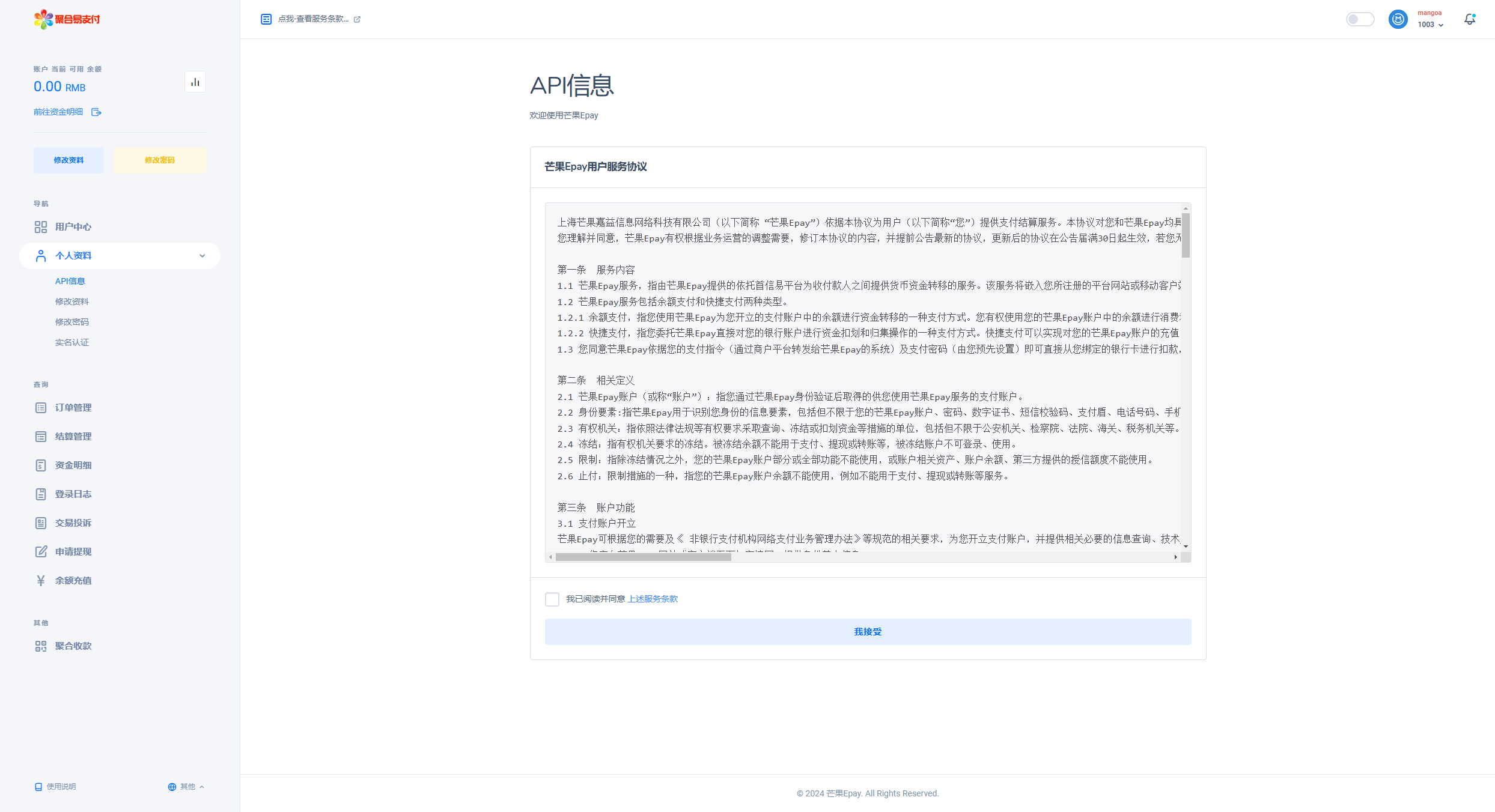Image resolution: width=1495 pixels, height=812 pixels.
Task: Click the 订单管理 list icon
Action: (x=41, y=408)
